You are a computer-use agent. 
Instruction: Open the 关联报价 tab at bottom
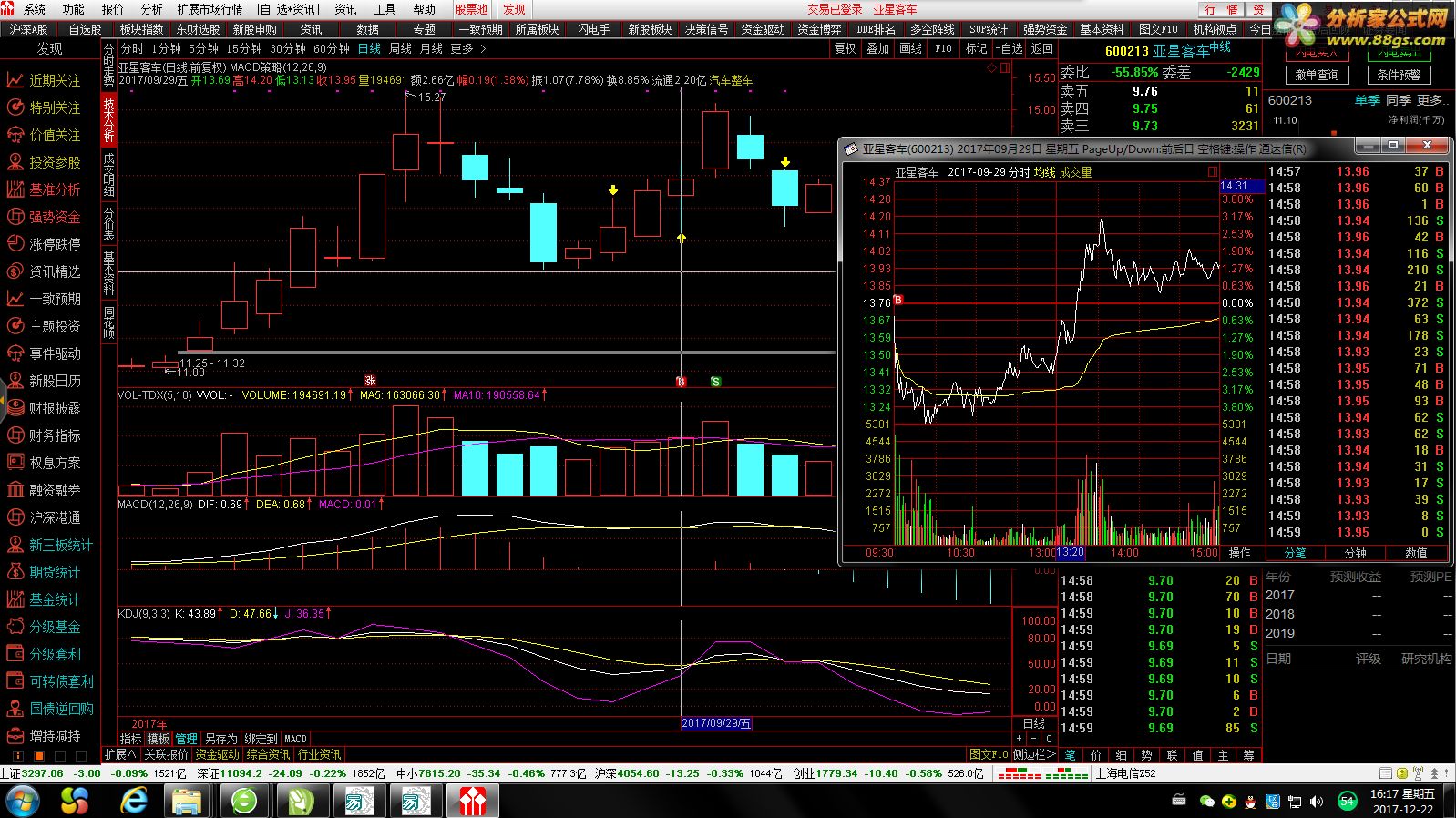click(x=166, y=754)
